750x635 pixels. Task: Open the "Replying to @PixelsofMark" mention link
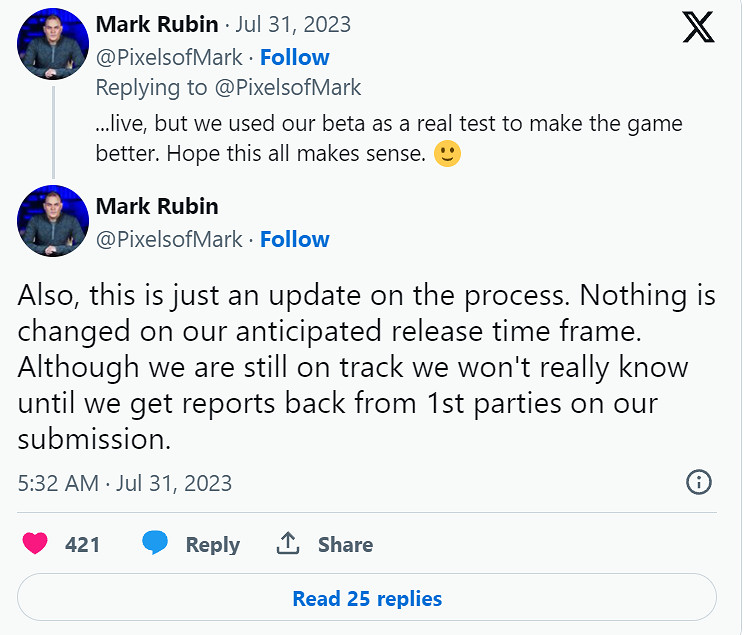290,88
